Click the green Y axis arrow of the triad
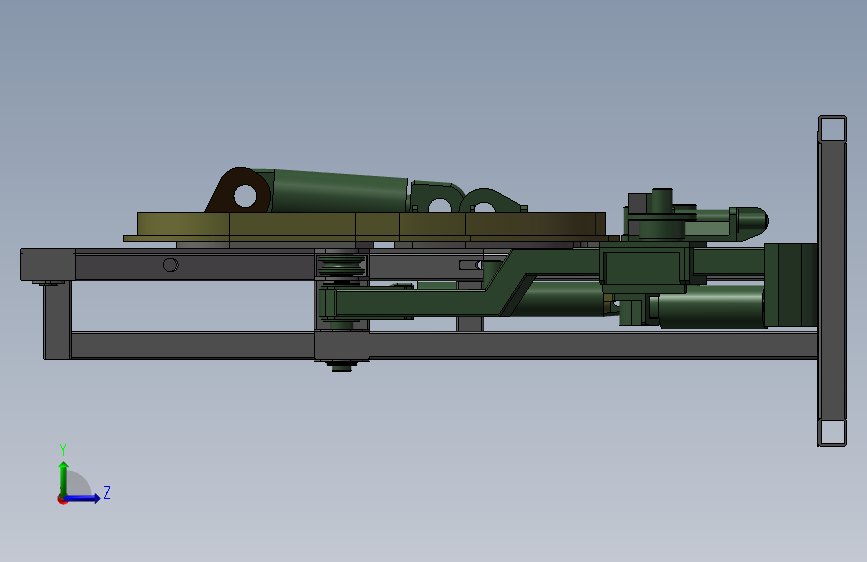867x562 pixels. point(64,478)
